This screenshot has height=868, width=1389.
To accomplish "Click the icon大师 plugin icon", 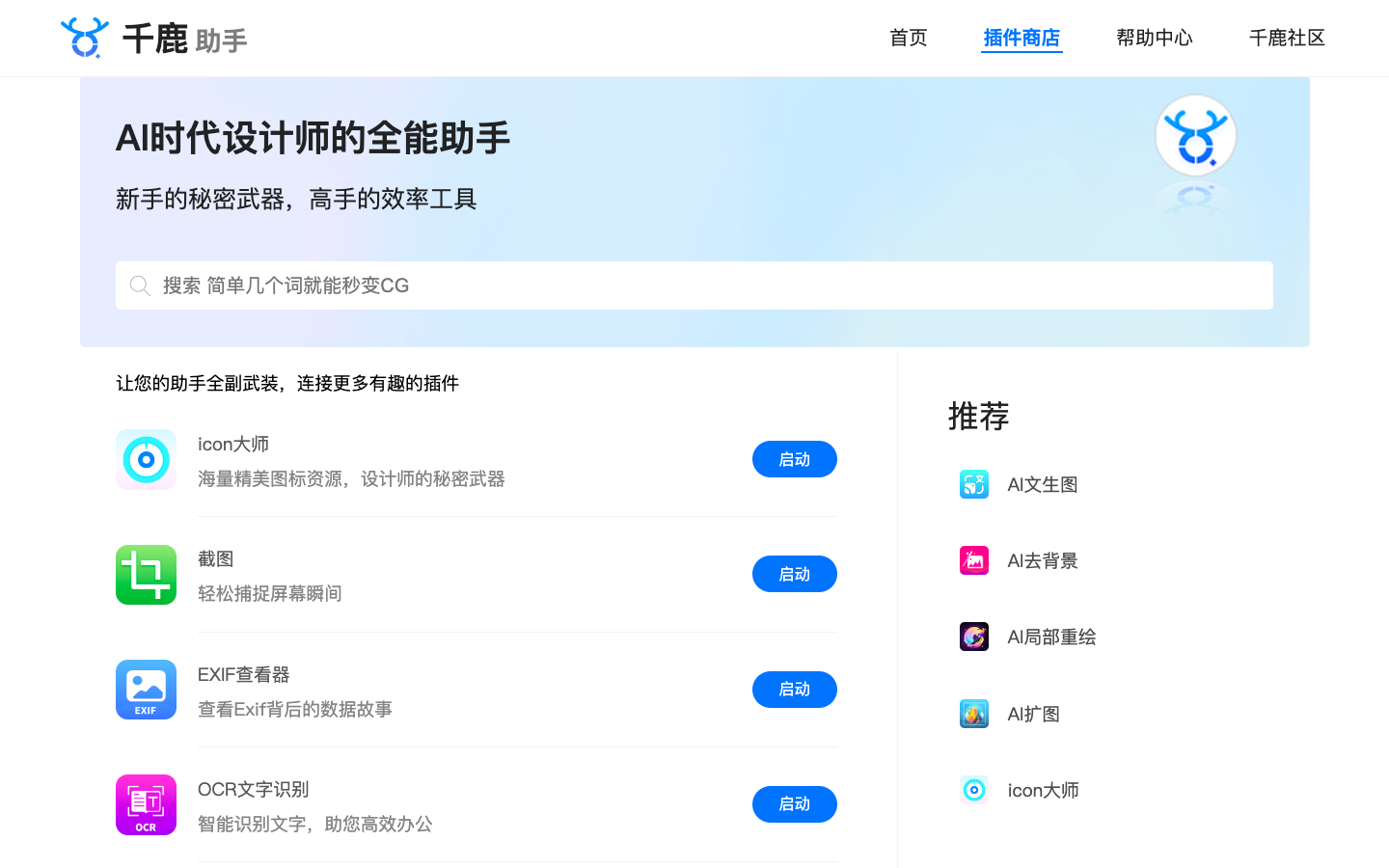I will (x=146, y=459).
